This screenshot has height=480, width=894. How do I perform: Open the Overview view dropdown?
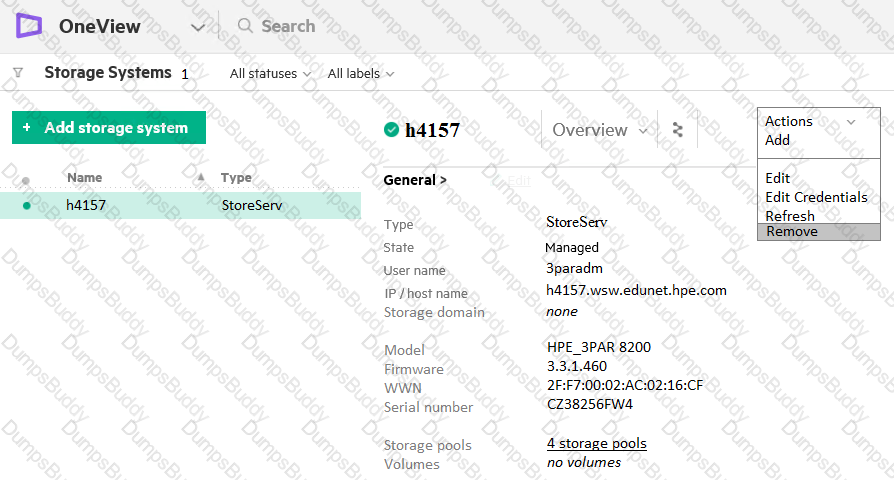point(599,130)
